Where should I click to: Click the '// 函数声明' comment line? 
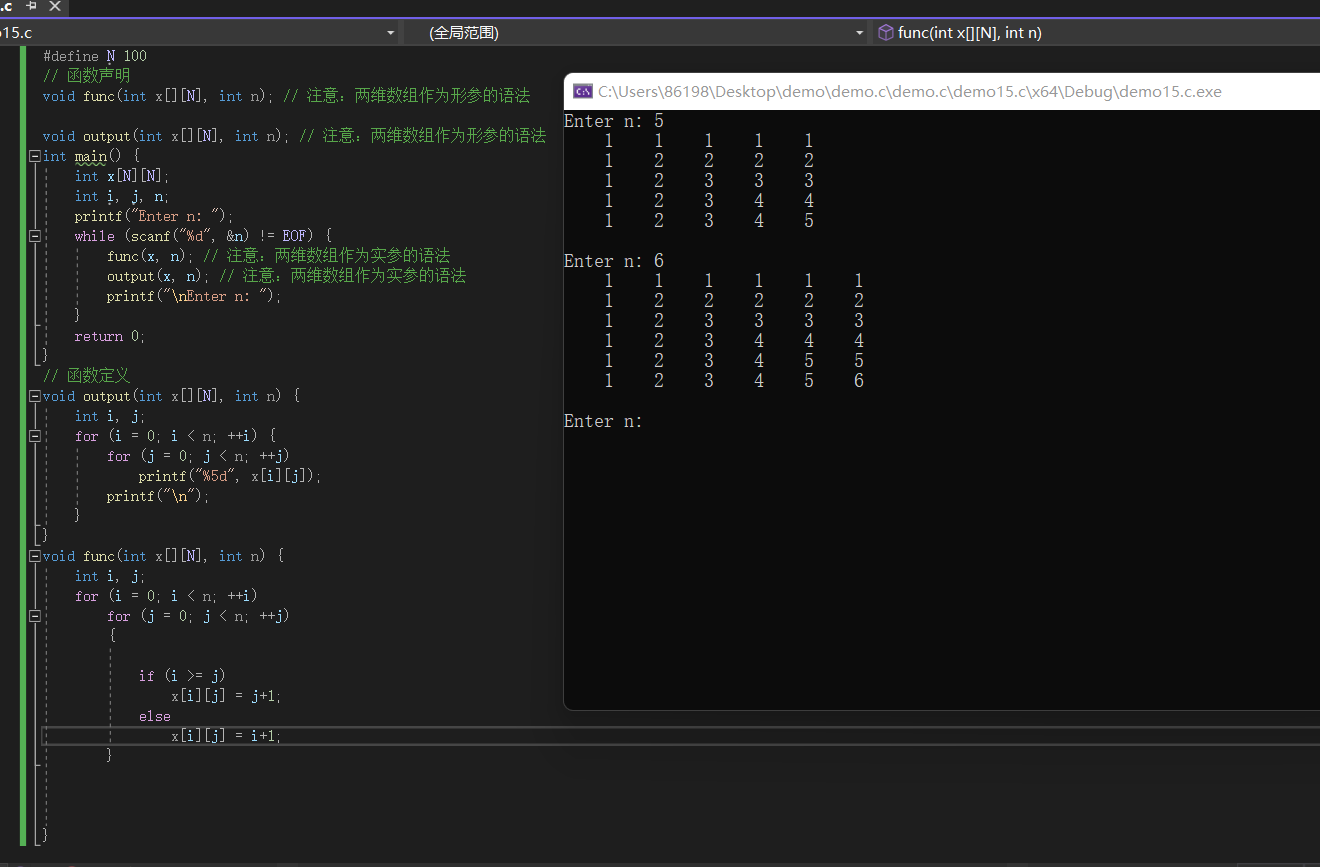87,76
